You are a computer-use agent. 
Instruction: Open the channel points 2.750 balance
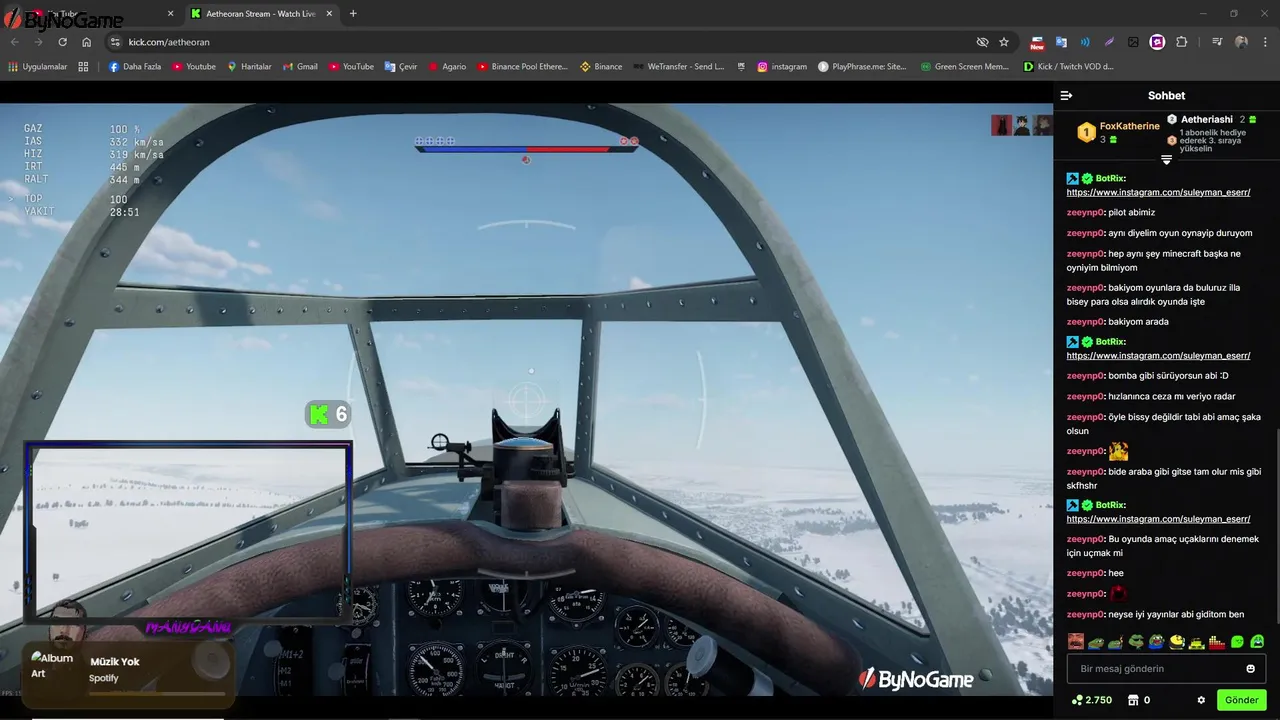pyautogui.click(x=1091, y=700)
